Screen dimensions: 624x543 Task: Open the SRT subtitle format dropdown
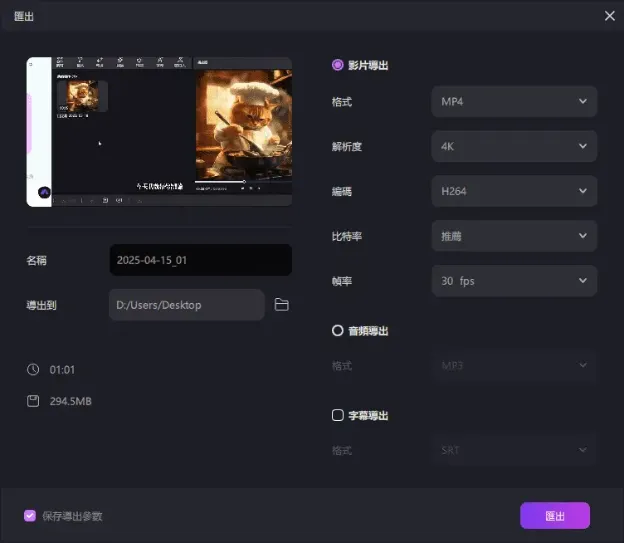[x=514, y=450]
